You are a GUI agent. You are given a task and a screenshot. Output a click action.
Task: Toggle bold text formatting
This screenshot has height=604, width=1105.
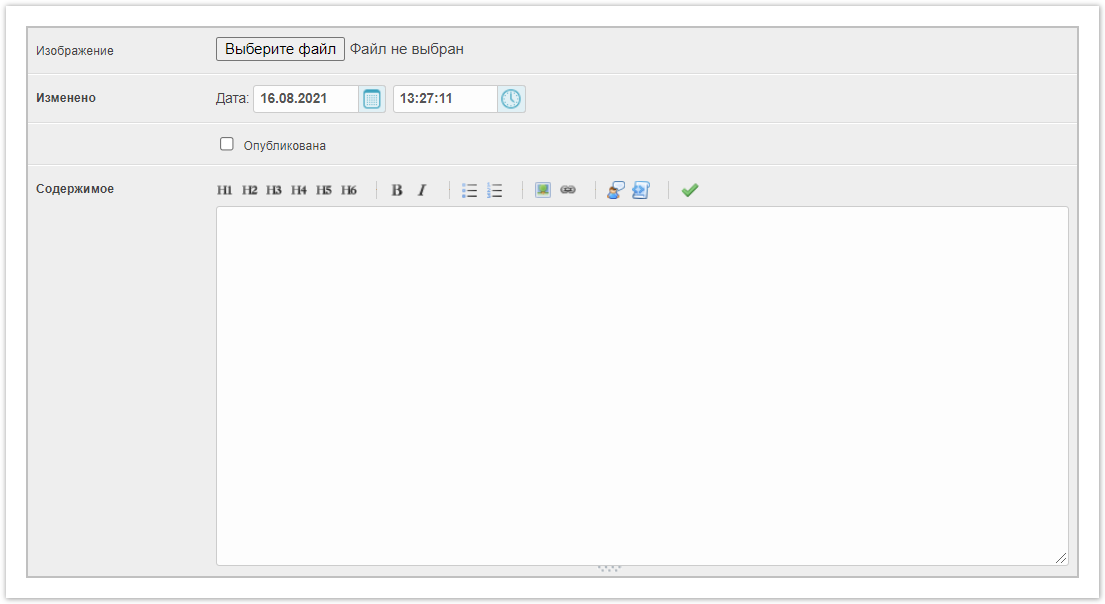[x=397, y=190]
